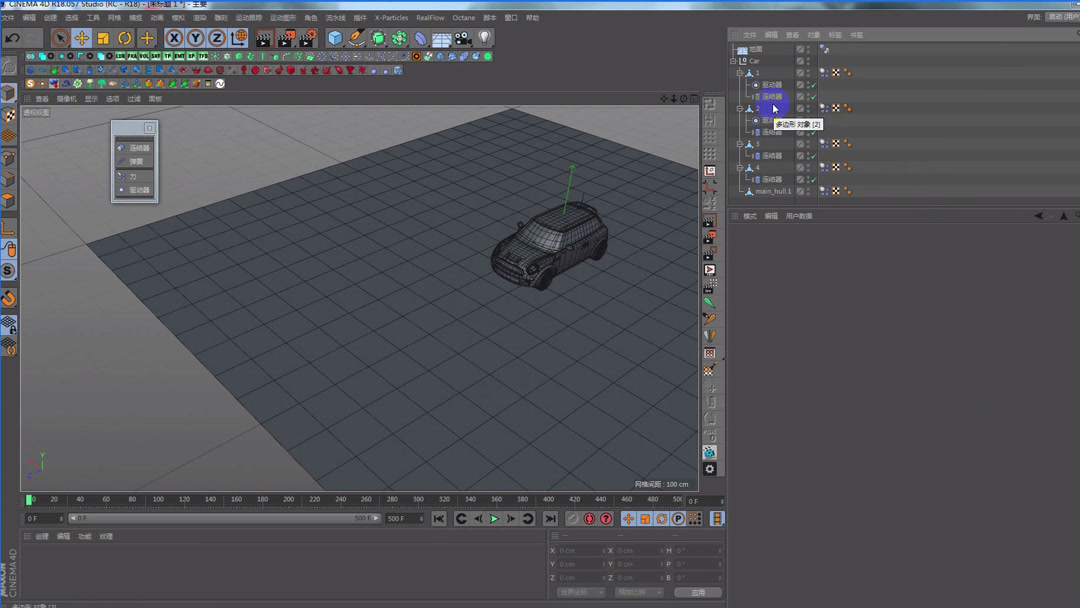Open the world coordinate system dropdown
This screenshot has height=608, width=1080.
tap(580, 592)
